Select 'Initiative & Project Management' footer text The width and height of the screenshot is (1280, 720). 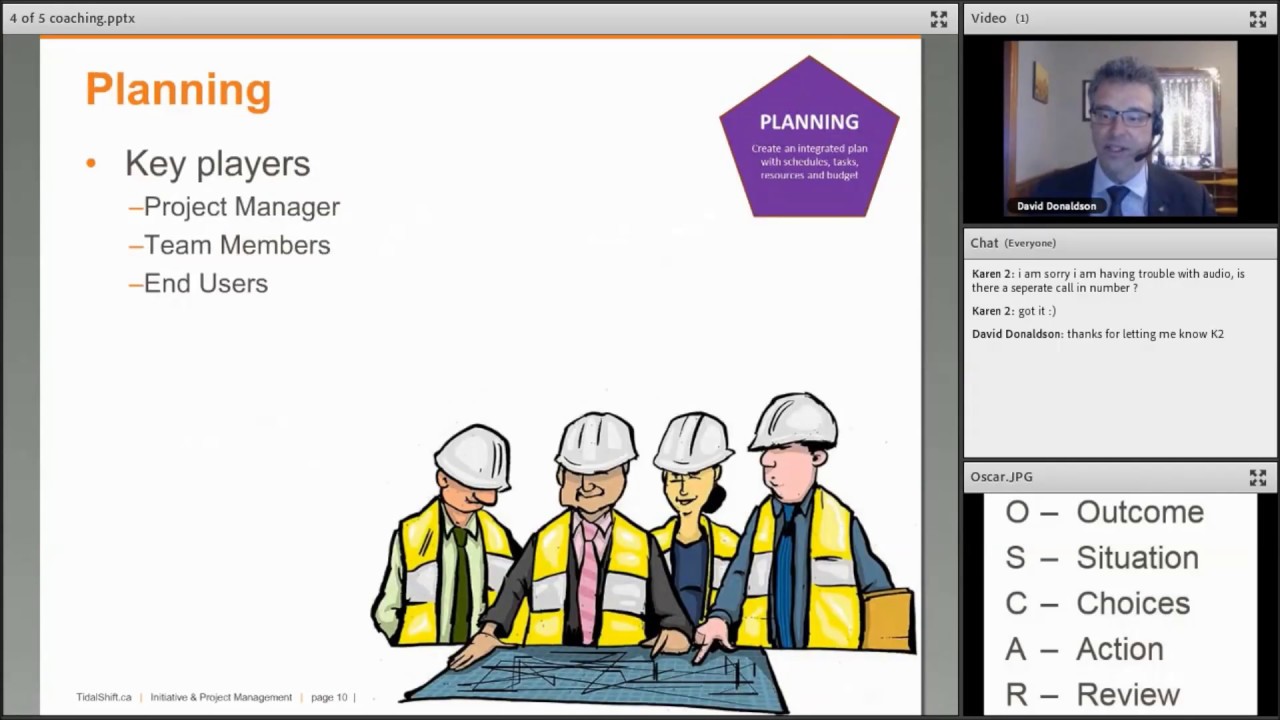(x=221, y=697)
